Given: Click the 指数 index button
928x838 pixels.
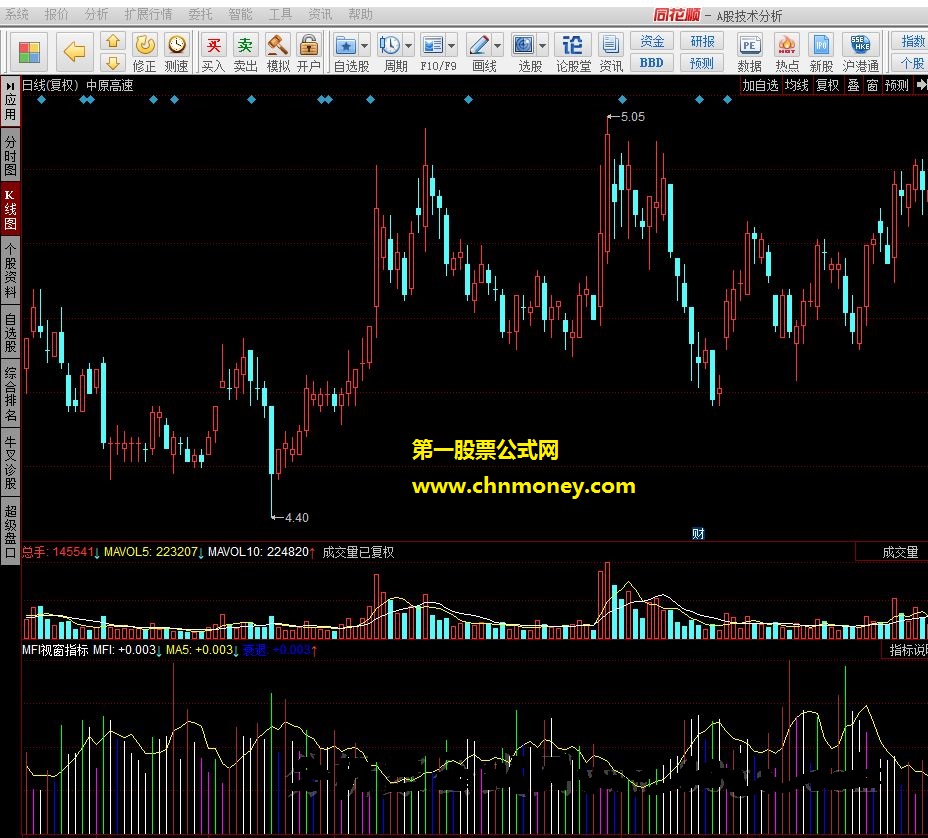Looking at the screenshot, I should point(910,41).
